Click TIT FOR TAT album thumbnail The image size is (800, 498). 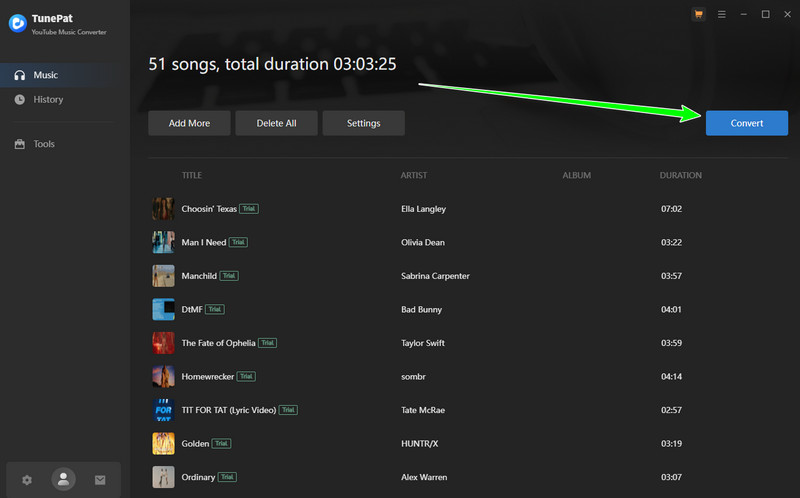[x=163, y=410]
